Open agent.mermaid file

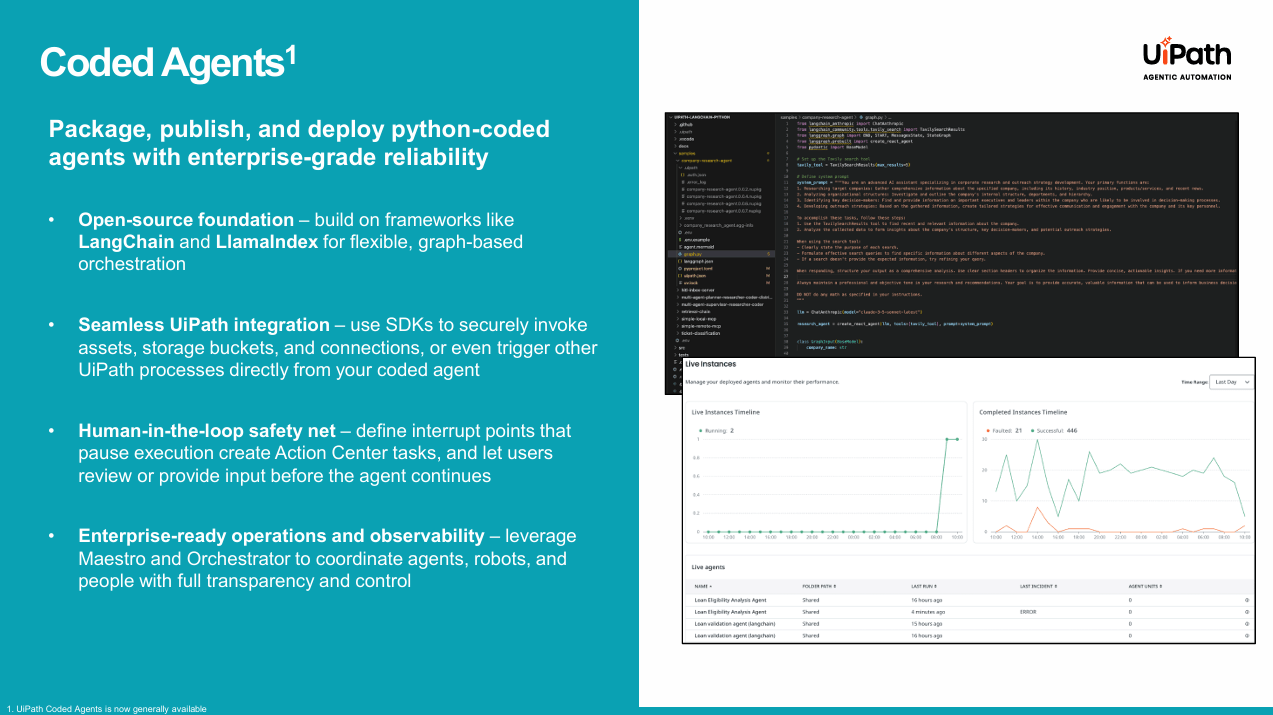click(x=694, y=247)
